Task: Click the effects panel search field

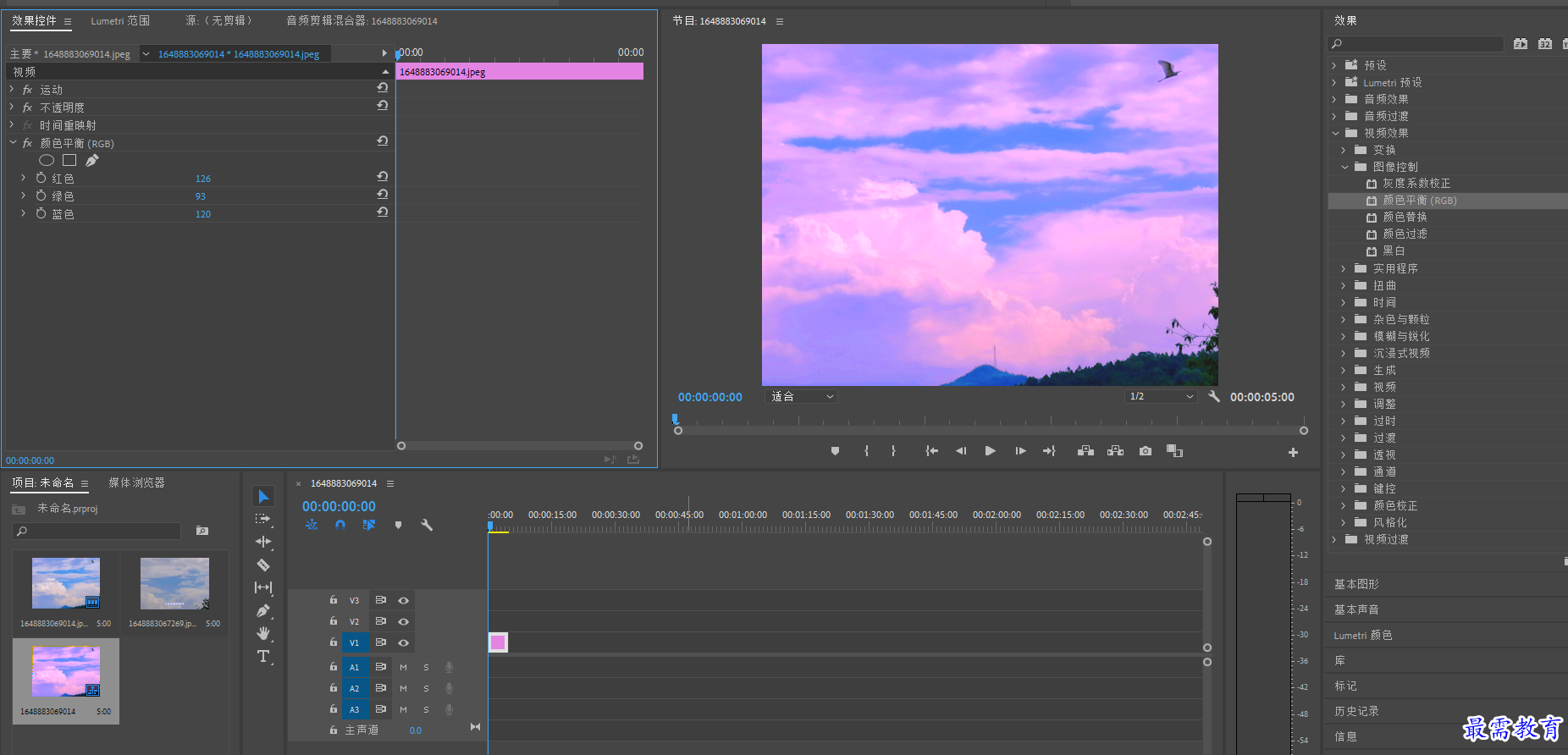Action: click(x=1416, y=44)
